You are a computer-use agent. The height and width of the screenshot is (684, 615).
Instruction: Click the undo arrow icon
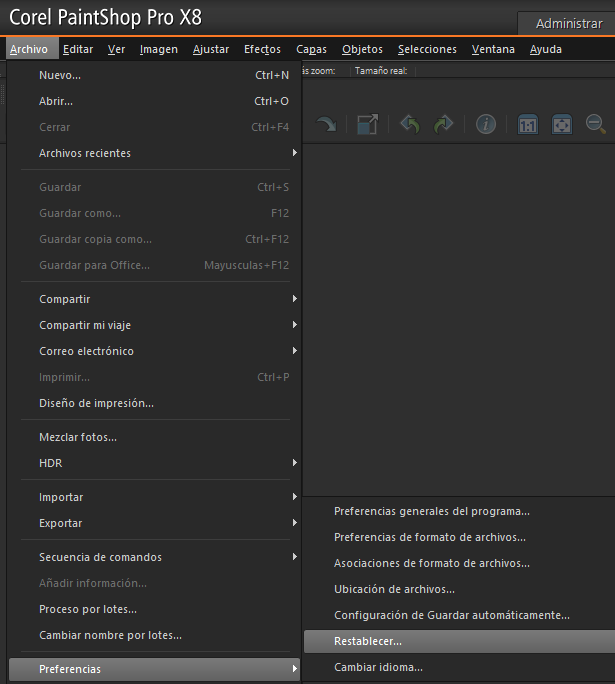[410, 124]
